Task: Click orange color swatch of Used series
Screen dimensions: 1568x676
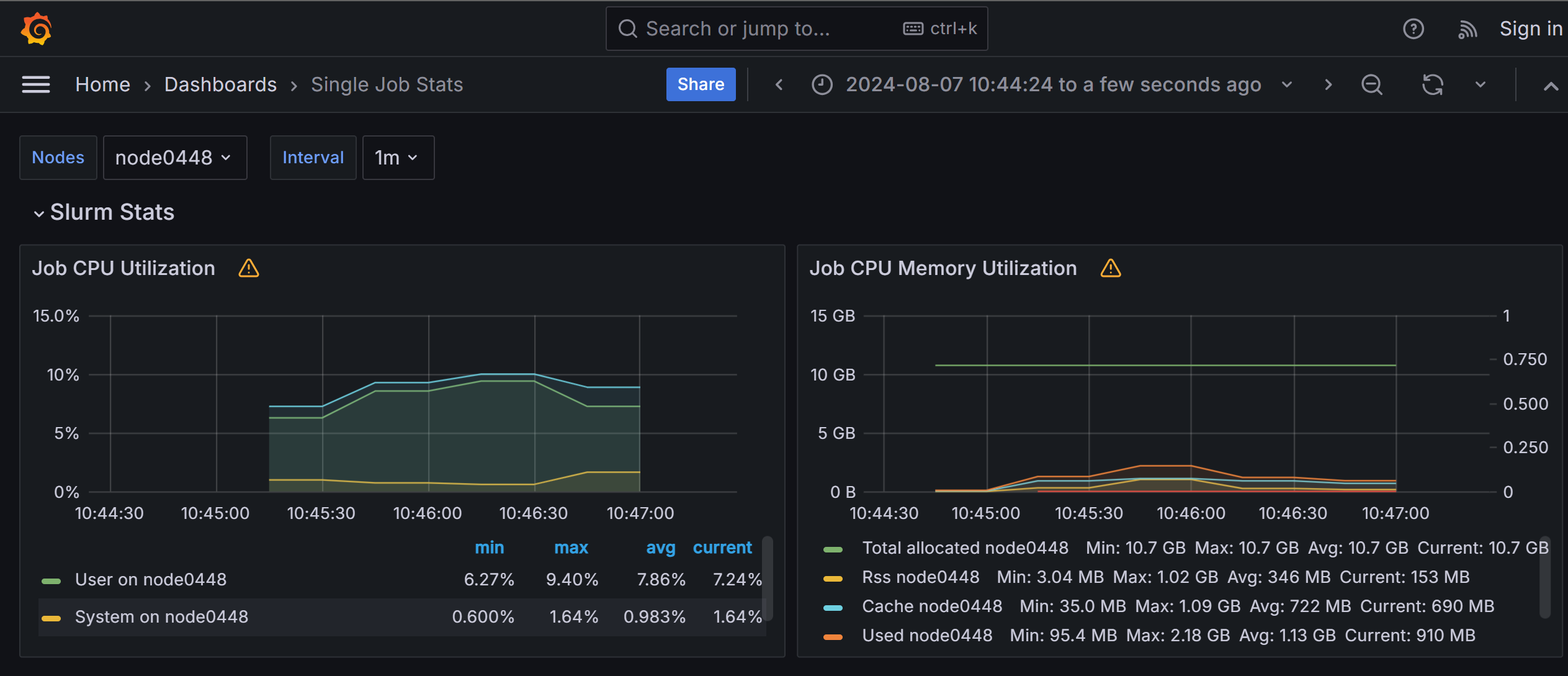Action: (833, 637)
